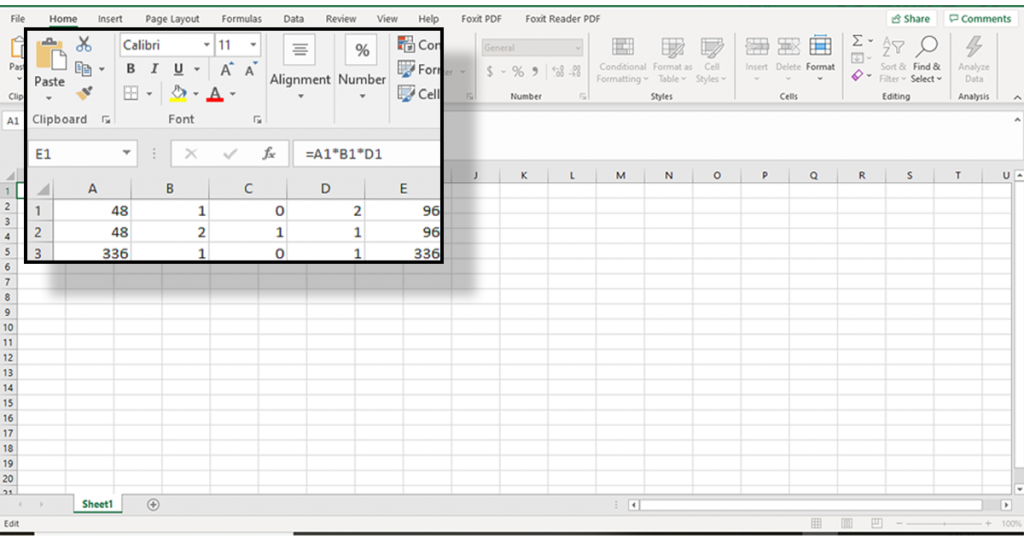
Task: Click the Enter checkmark formula bar icon
Action: (x=230, y=154)
